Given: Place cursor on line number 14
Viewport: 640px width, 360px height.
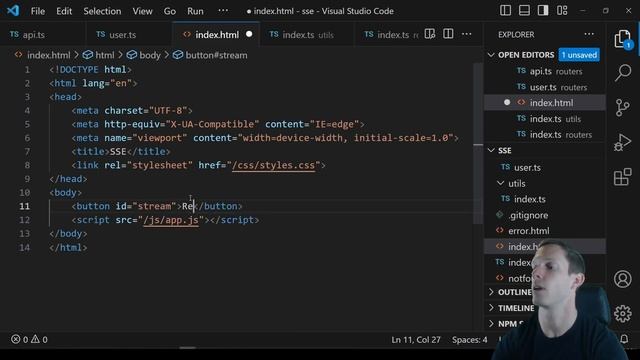Looking at the screenshot, I should [x=24, y=247].
